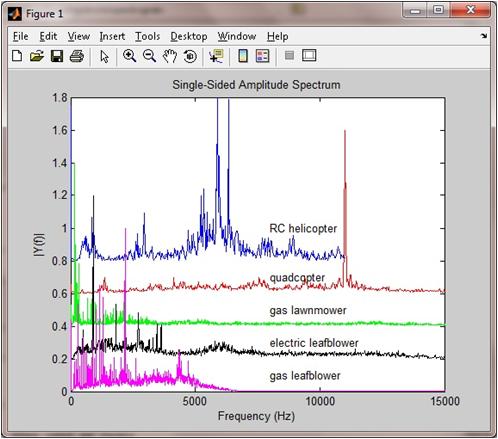Show plot tools and dock figure
This screenshot has width=498, height=439.
309,55
